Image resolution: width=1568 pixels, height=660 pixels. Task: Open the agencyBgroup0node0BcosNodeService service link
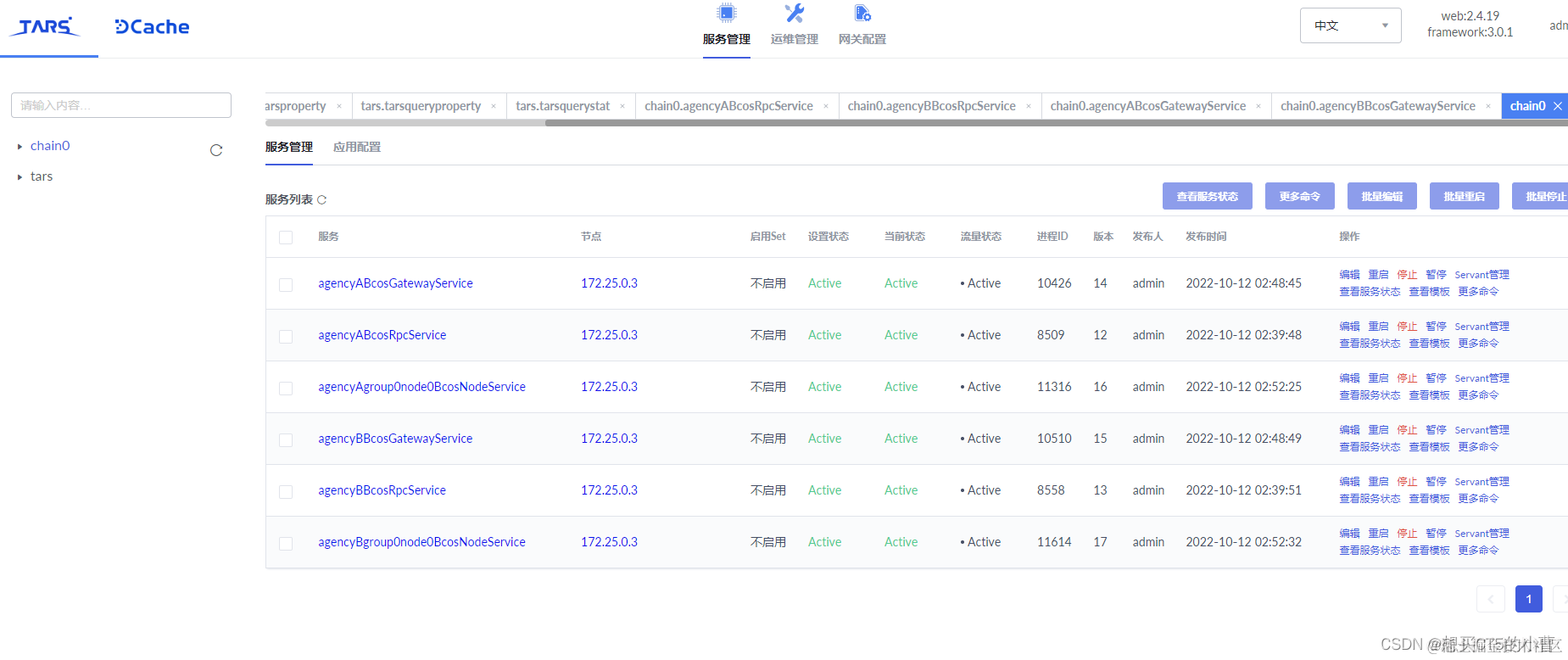(421, 542)
